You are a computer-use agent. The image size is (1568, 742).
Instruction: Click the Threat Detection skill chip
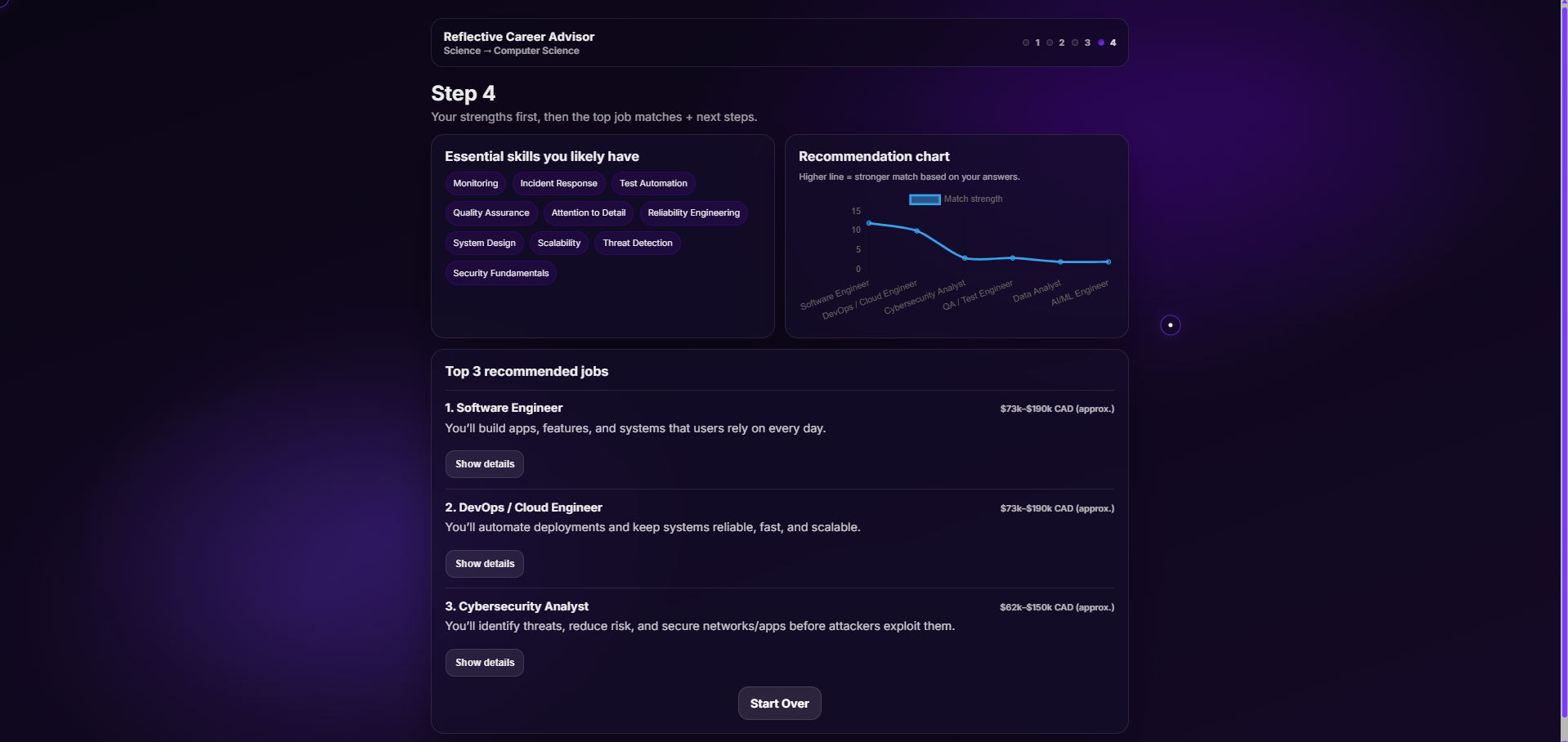point(638,244)
